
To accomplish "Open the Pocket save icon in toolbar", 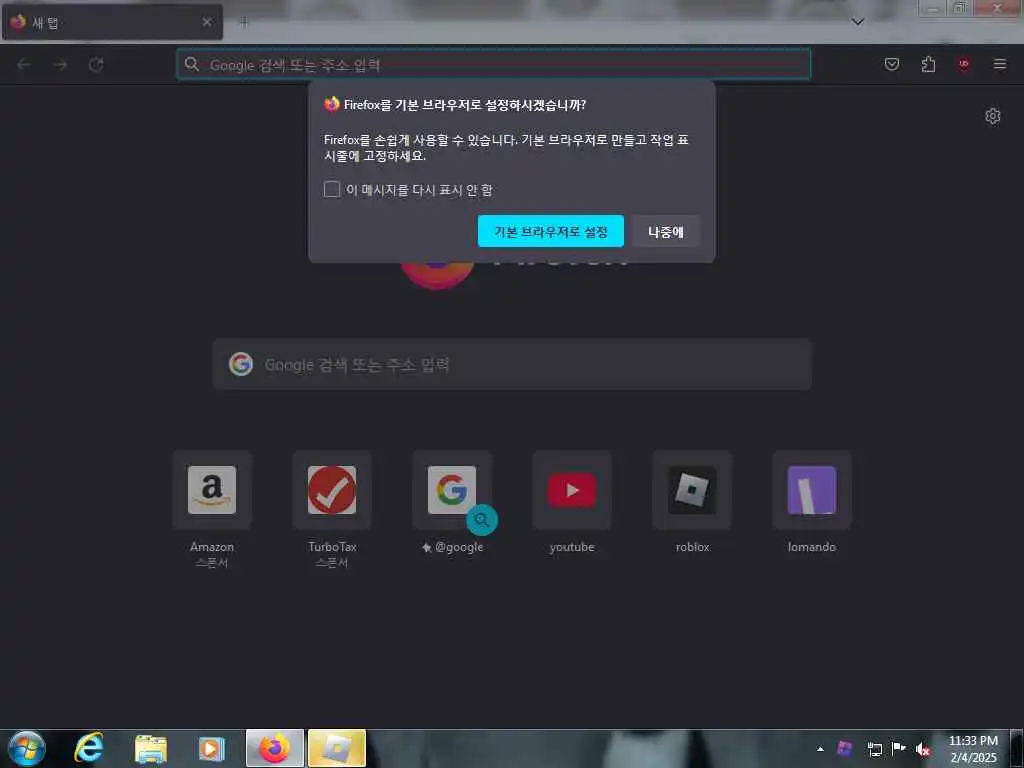I will [891, 64].
